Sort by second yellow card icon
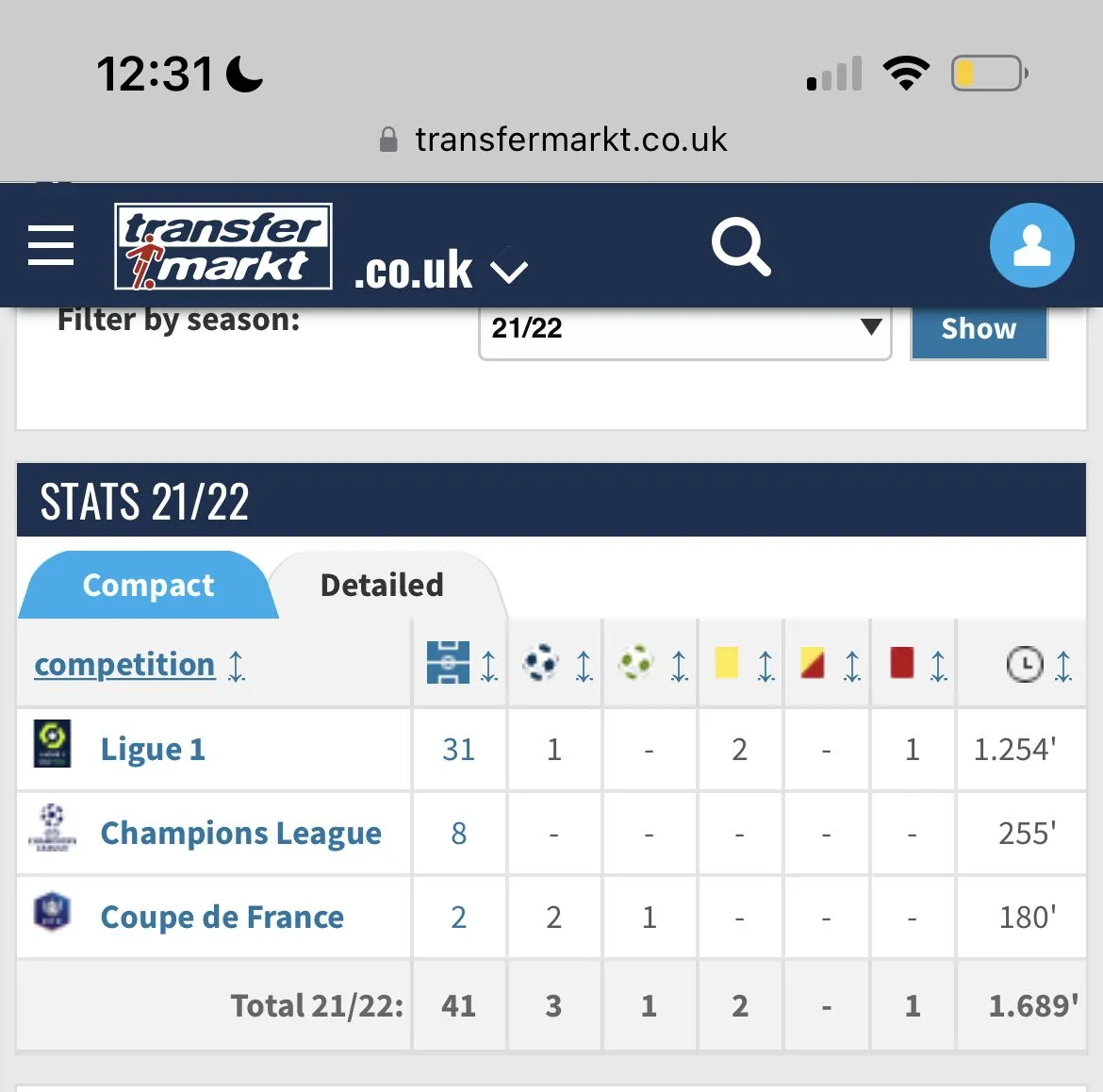 [x=813, y=663]
